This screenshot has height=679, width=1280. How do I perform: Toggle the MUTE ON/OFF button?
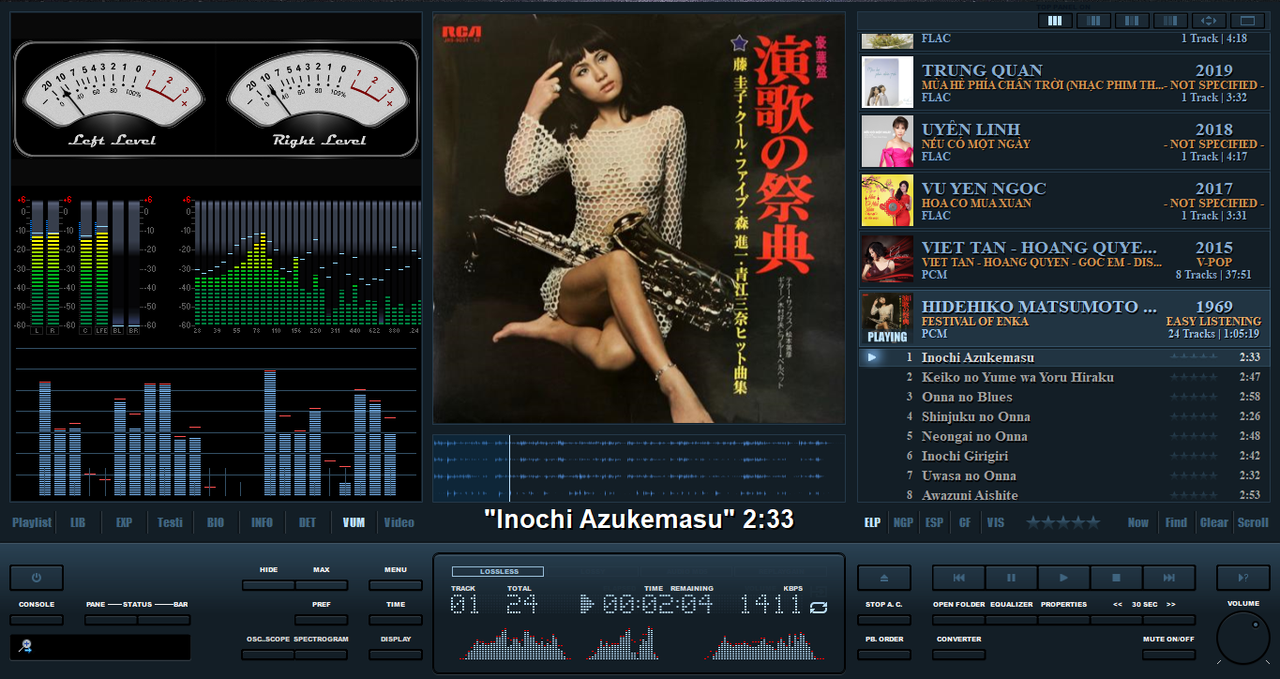(1169, 655)
